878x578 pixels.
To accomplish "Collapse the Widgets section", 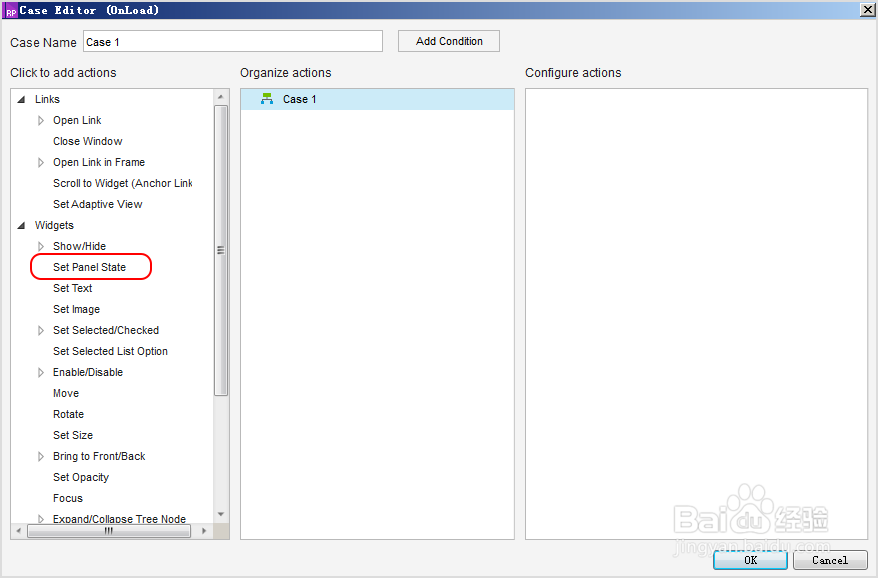I will tap(21, 226).
